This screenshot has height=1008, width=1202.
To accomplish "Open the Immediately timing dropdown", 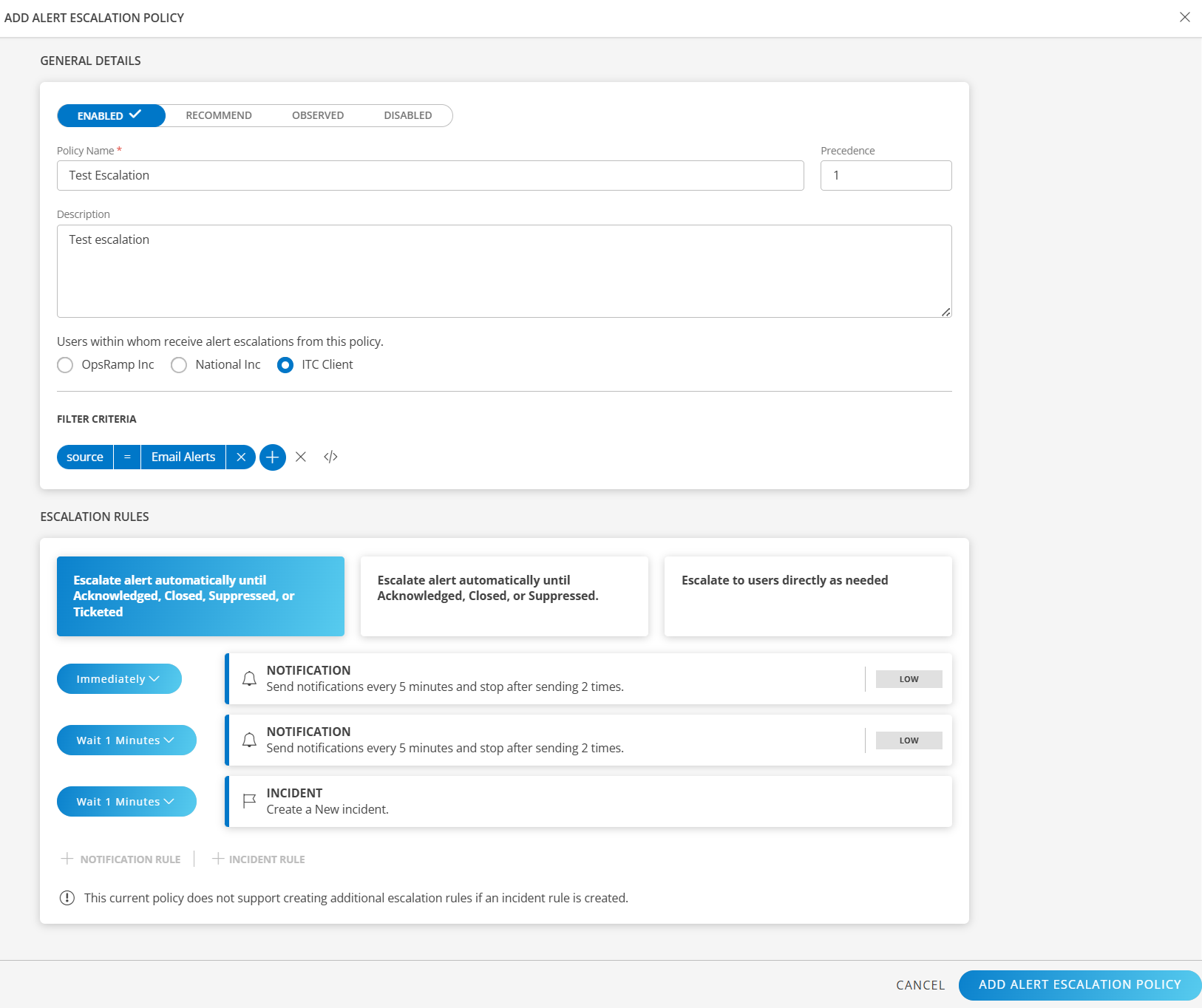I will (119, 679).
